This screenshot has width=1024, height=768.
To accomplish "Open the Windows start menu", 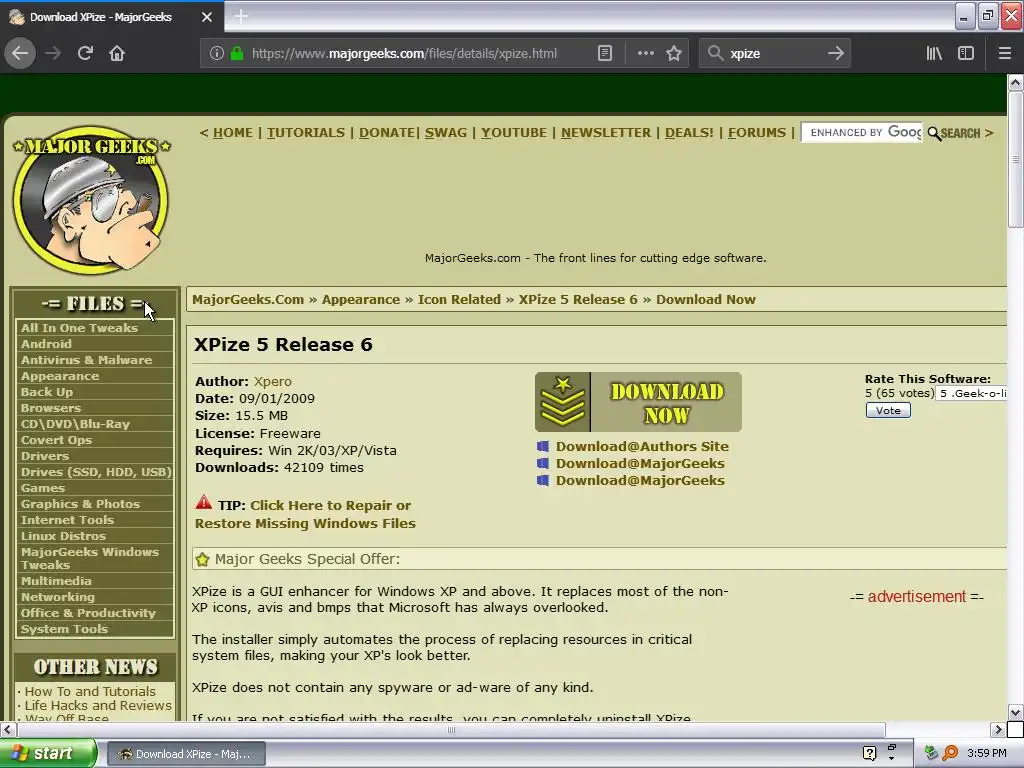I will pos(48,753).
